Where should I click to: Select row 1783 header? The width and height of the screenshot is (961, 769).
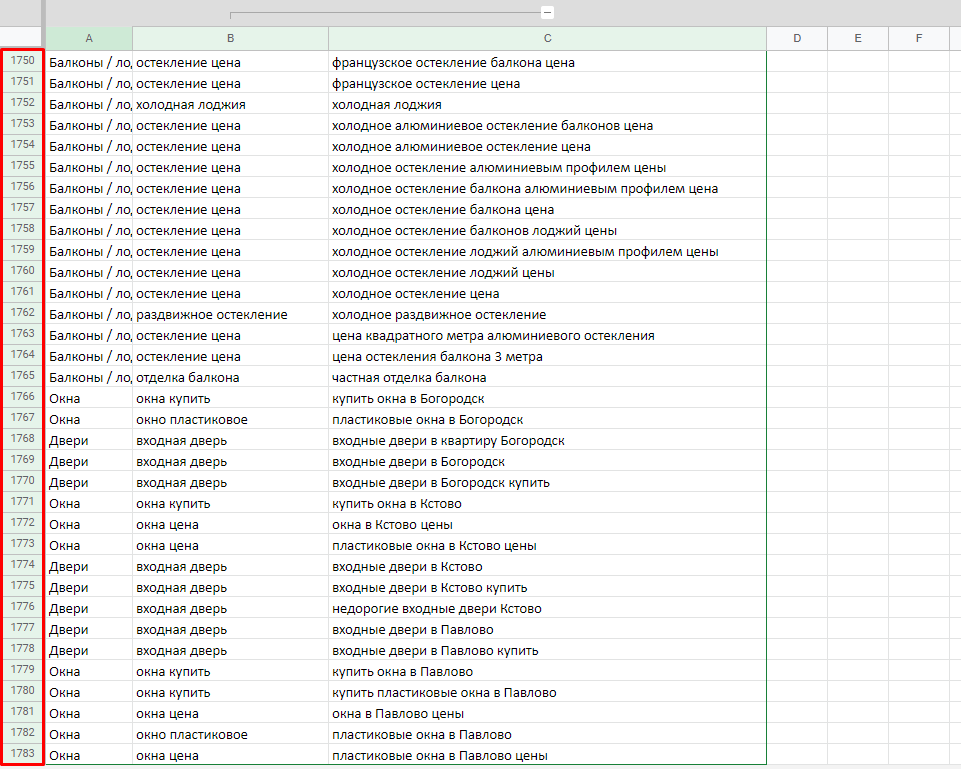click(x=23, y=754)
